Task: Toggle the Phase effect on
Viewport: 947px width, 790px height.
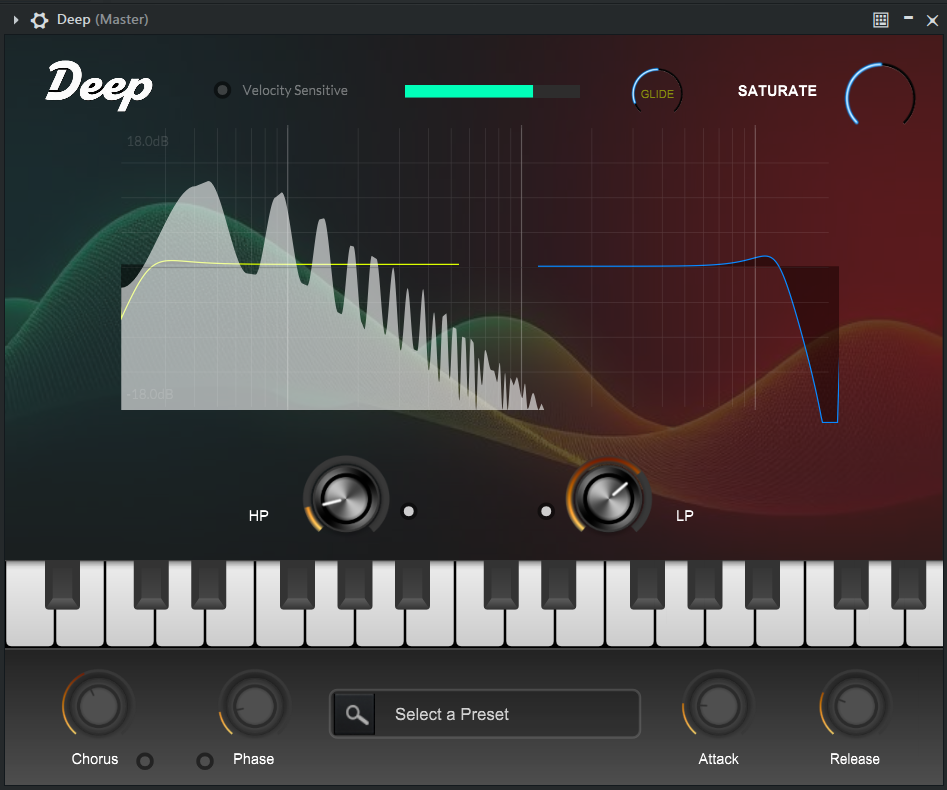Action: 205,761
